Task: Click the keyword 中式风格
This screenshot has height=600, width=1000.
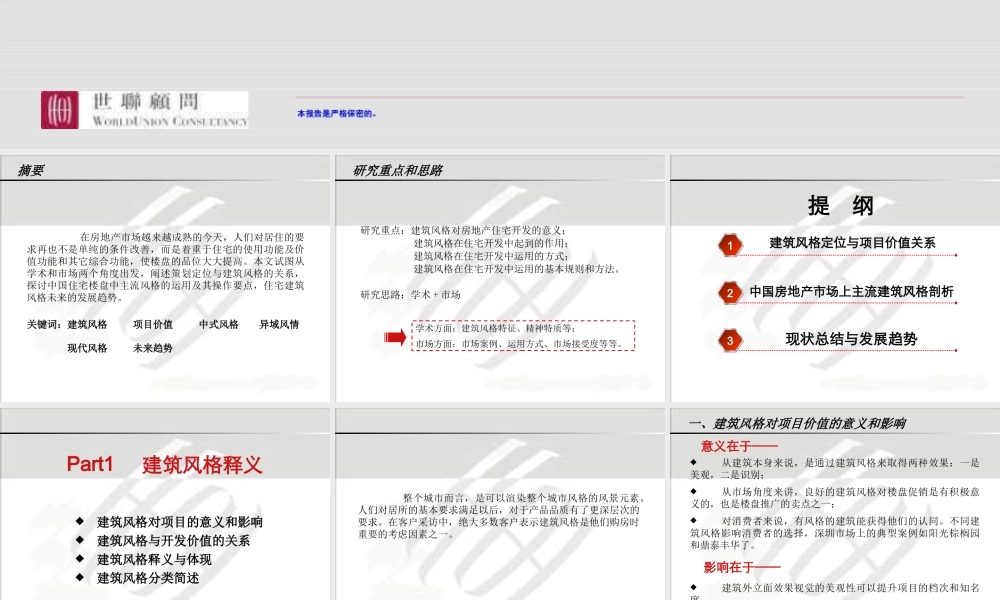Action: coord(218,325)
